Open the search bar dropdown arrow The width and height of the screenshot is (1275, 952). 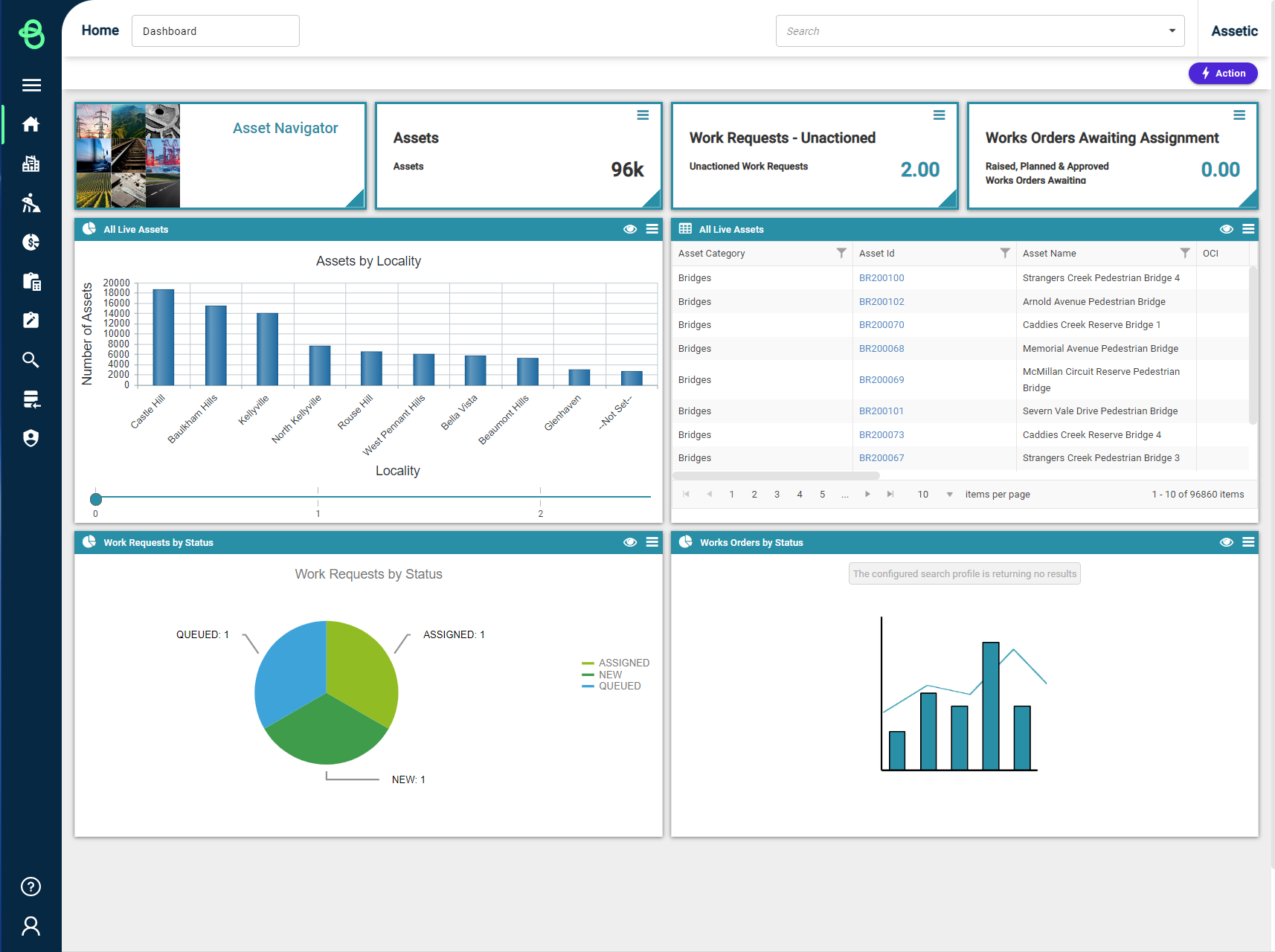[x=1170, y=30]
